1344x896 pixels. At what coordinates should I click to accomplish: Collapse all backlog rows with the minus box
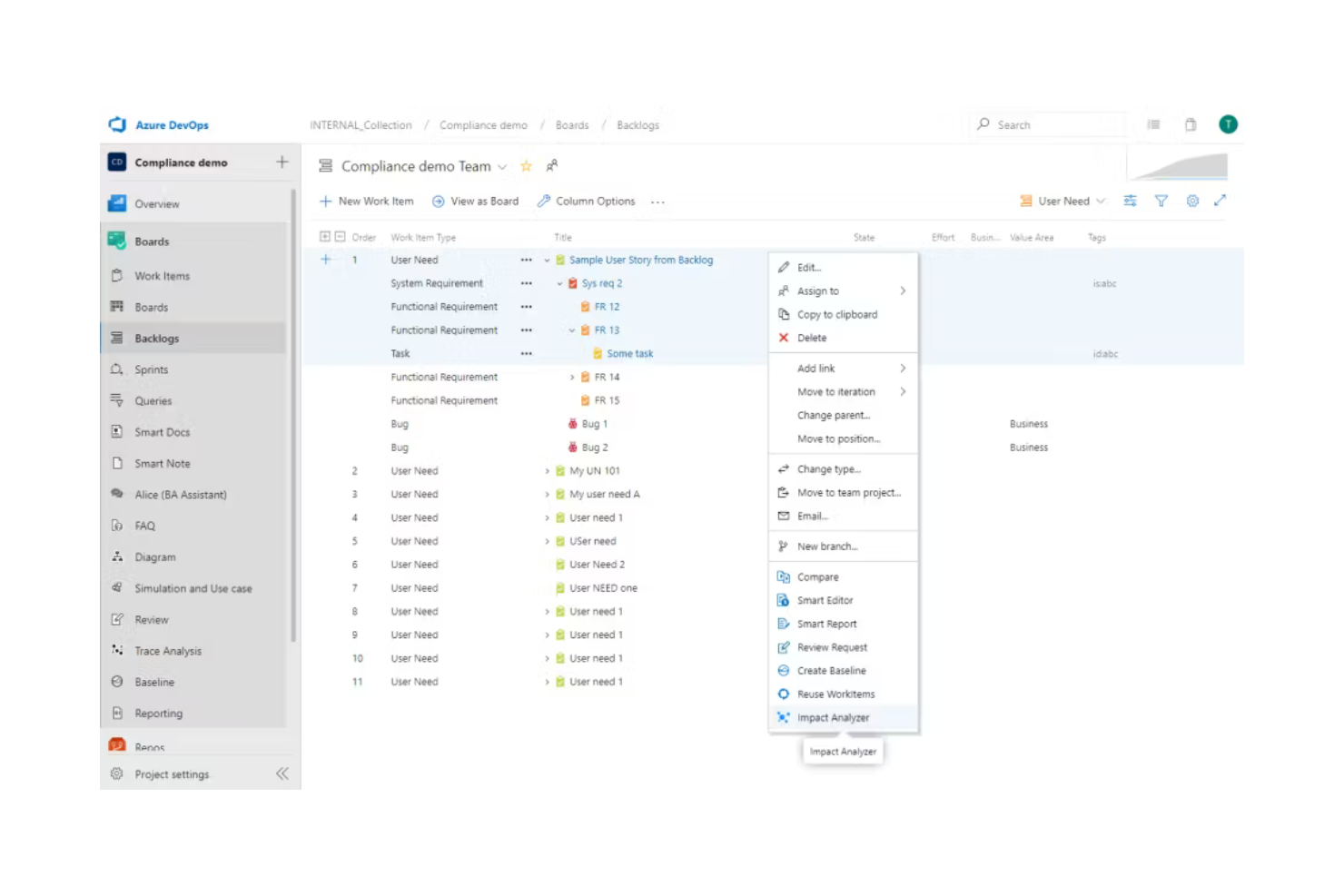(338, 235)
